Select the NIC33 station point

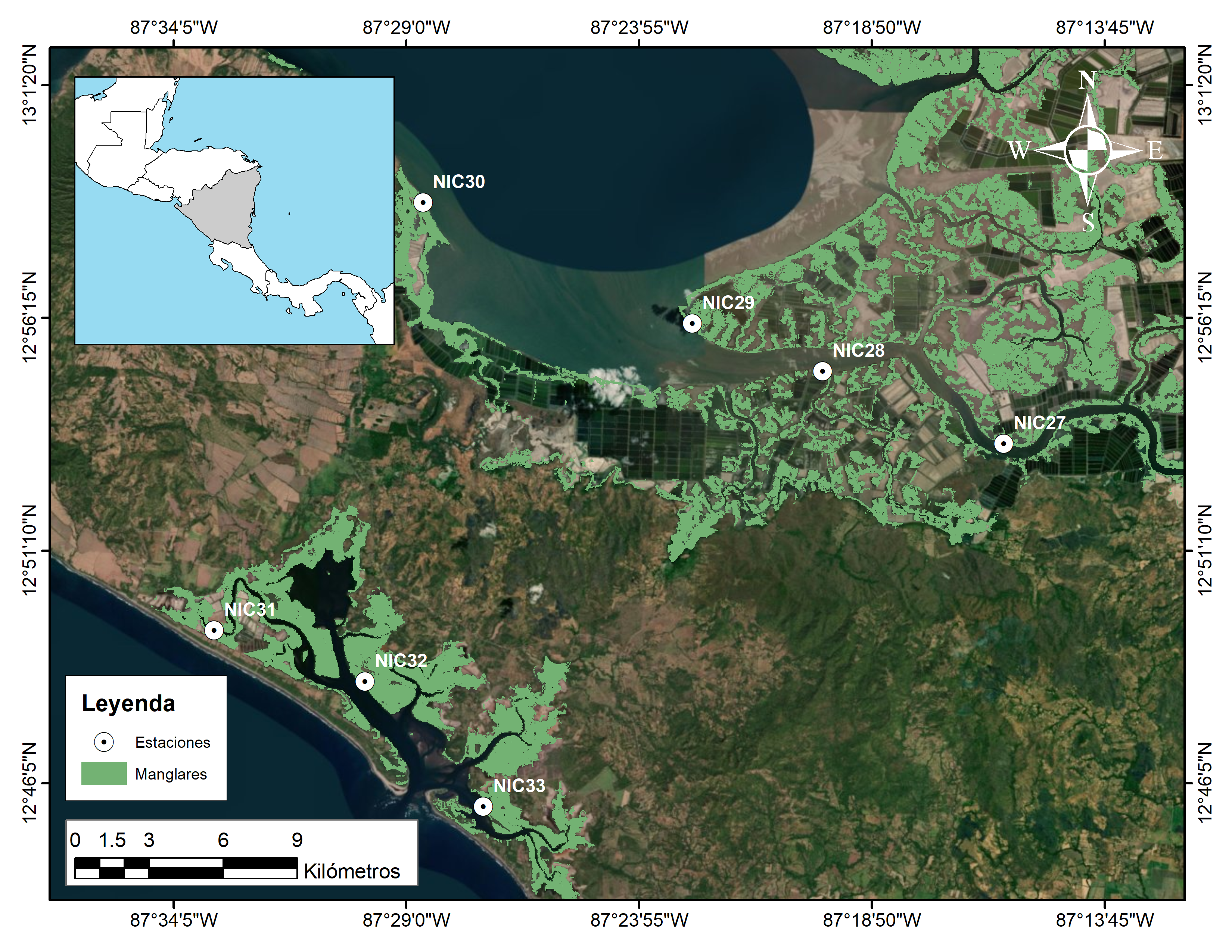tap(483, 806)
